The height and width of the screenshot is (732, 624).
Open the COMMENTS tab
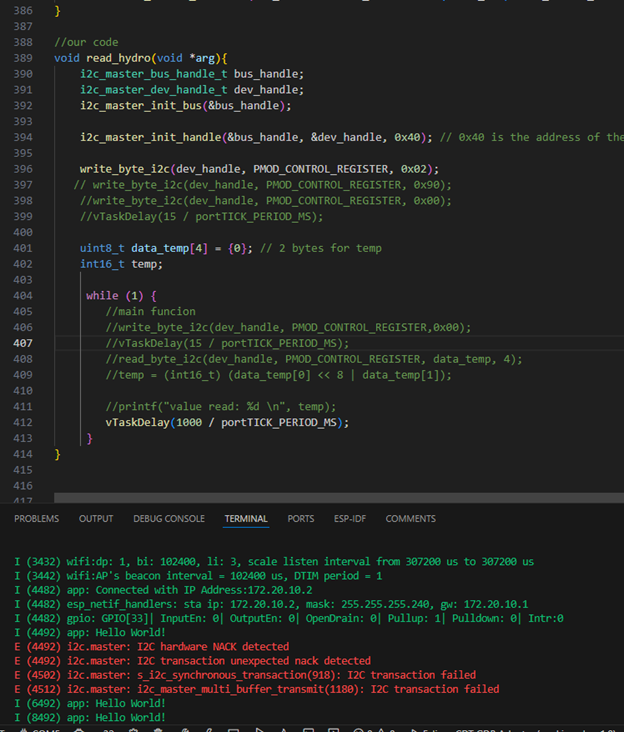click(x=410, y=519)
